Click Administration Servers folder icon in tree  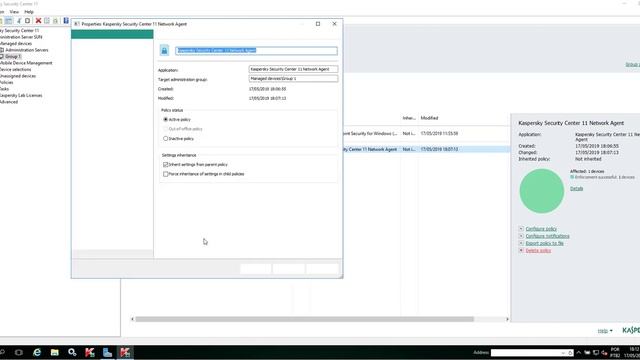tap(2, 50)
